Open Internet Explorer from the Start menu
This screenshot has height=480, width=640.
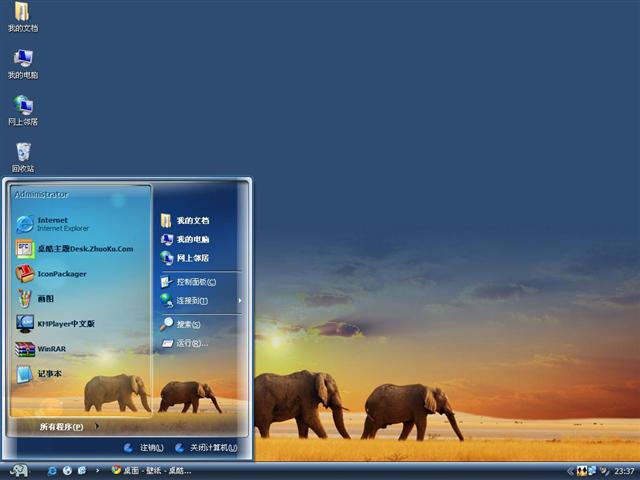(52, 223)
